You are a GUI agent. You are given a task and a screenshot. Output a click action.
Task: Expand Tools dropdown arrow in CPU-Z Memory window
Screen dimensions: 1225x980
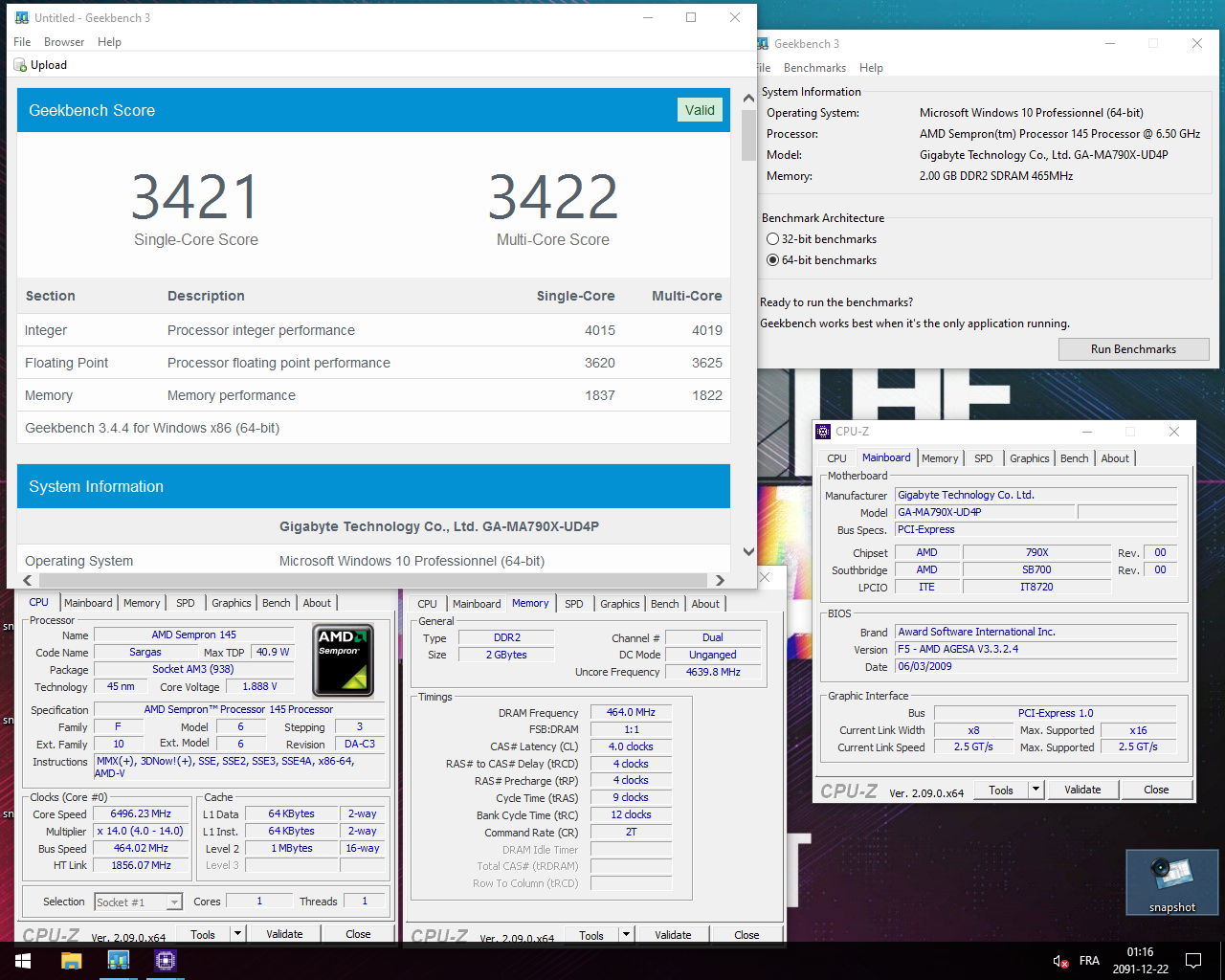pyautogui.click(x=627, y=935)
